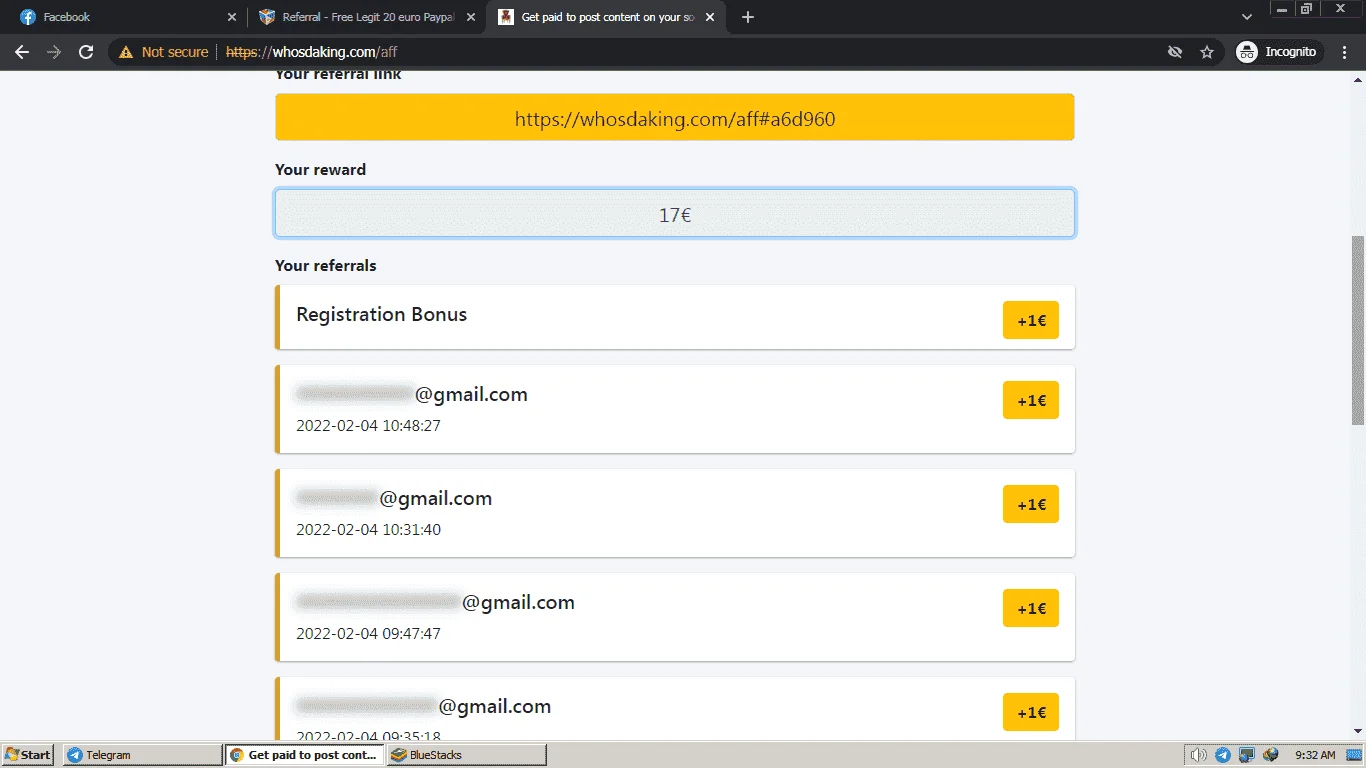1366x768 pixels.
Task: Click the Your reward label
Action: click(320, 170)
